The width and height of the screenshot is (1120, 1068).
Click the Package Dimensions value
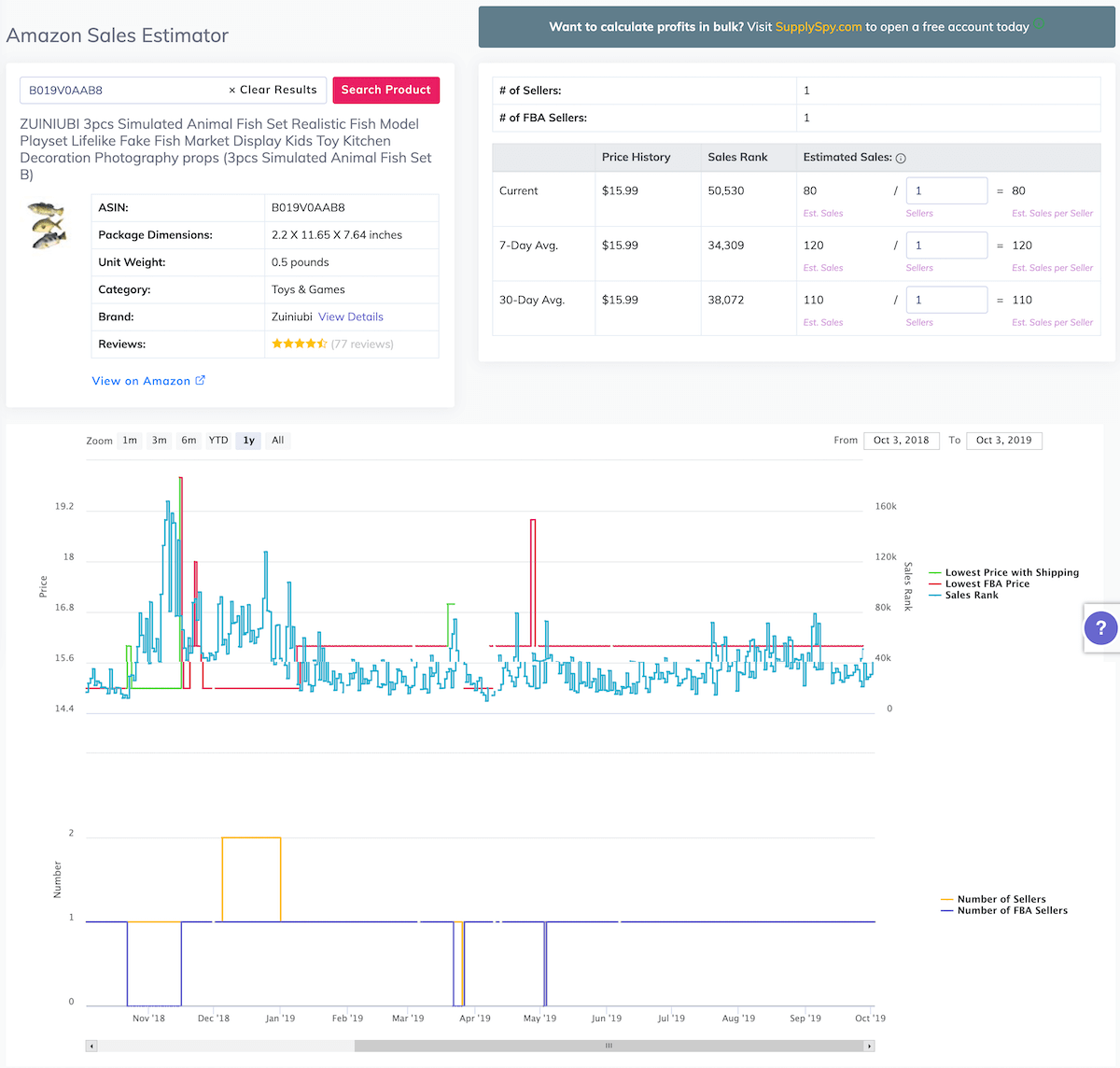tap(337, 235)
